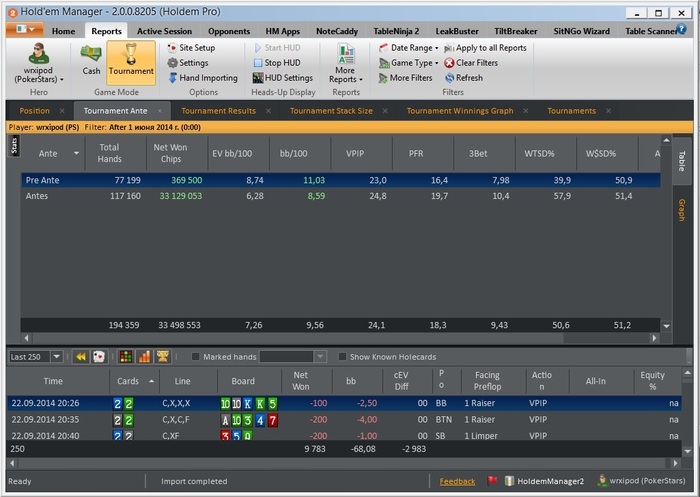This screenshot has height=497, width=700.
Task: Open the Game Type filter dropdown
Action: point(408,63)
